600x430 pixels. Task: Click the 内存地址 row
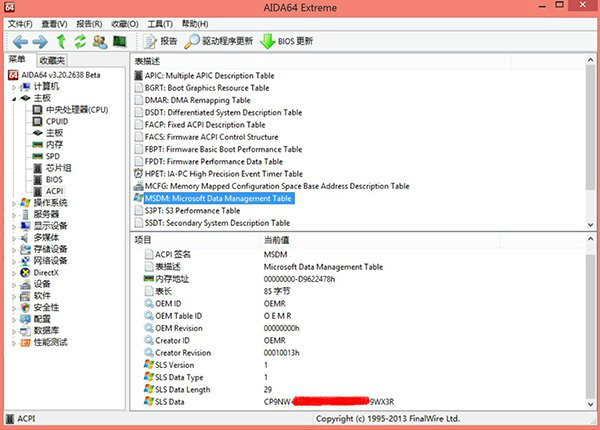coord(239,279)
